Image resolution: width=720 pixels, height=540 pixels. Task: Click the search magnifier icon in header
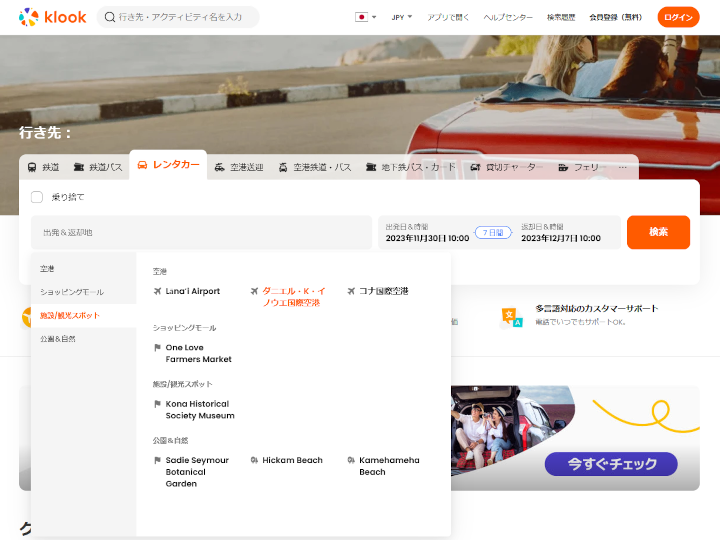110,17
